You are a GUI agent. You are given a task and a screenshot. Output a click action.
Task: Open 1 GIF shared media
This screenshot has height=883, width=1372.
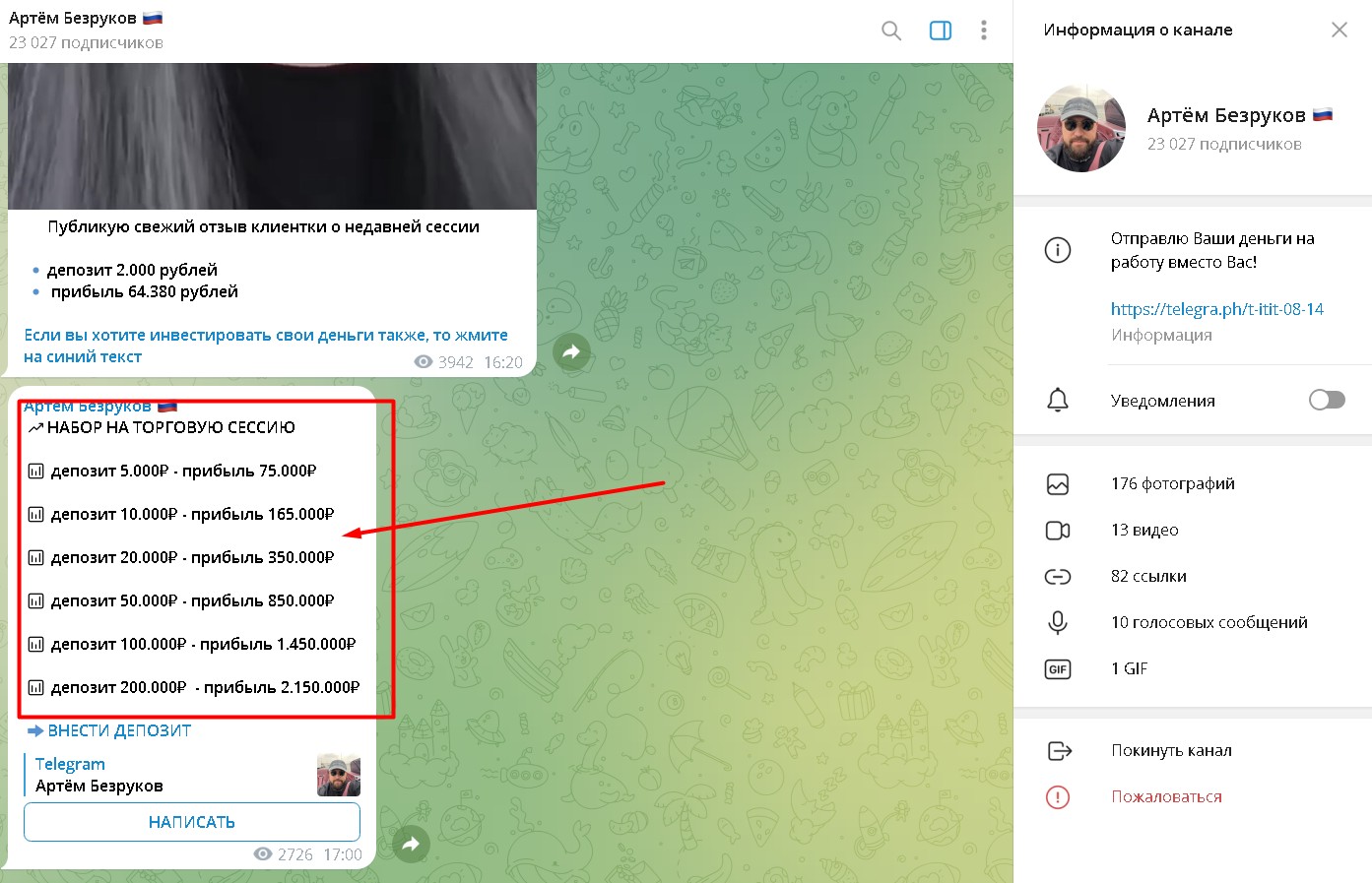tap(1129, 668)
